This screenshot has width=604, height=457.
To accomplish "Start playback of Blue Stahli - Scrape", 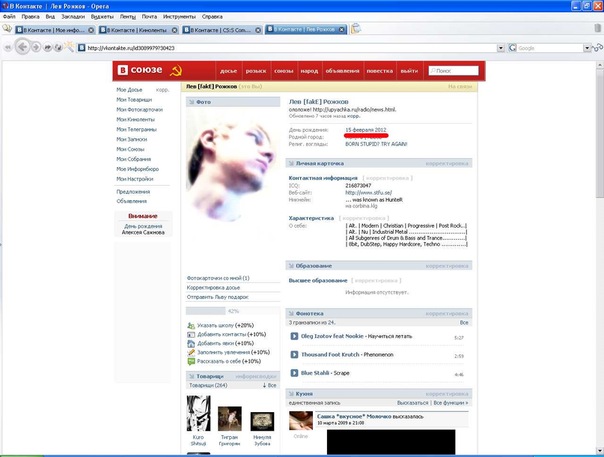I will 293,372.
